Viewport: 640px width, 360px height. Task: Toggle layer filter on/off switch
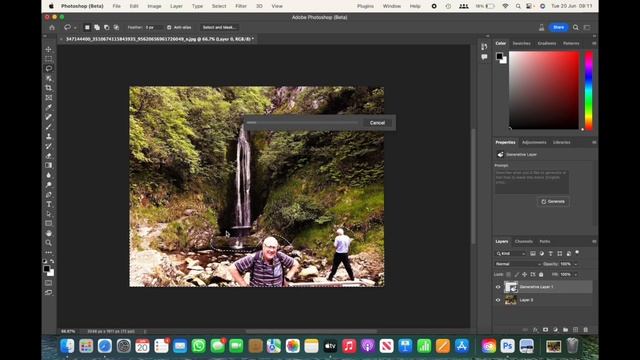tap(577, 253)
